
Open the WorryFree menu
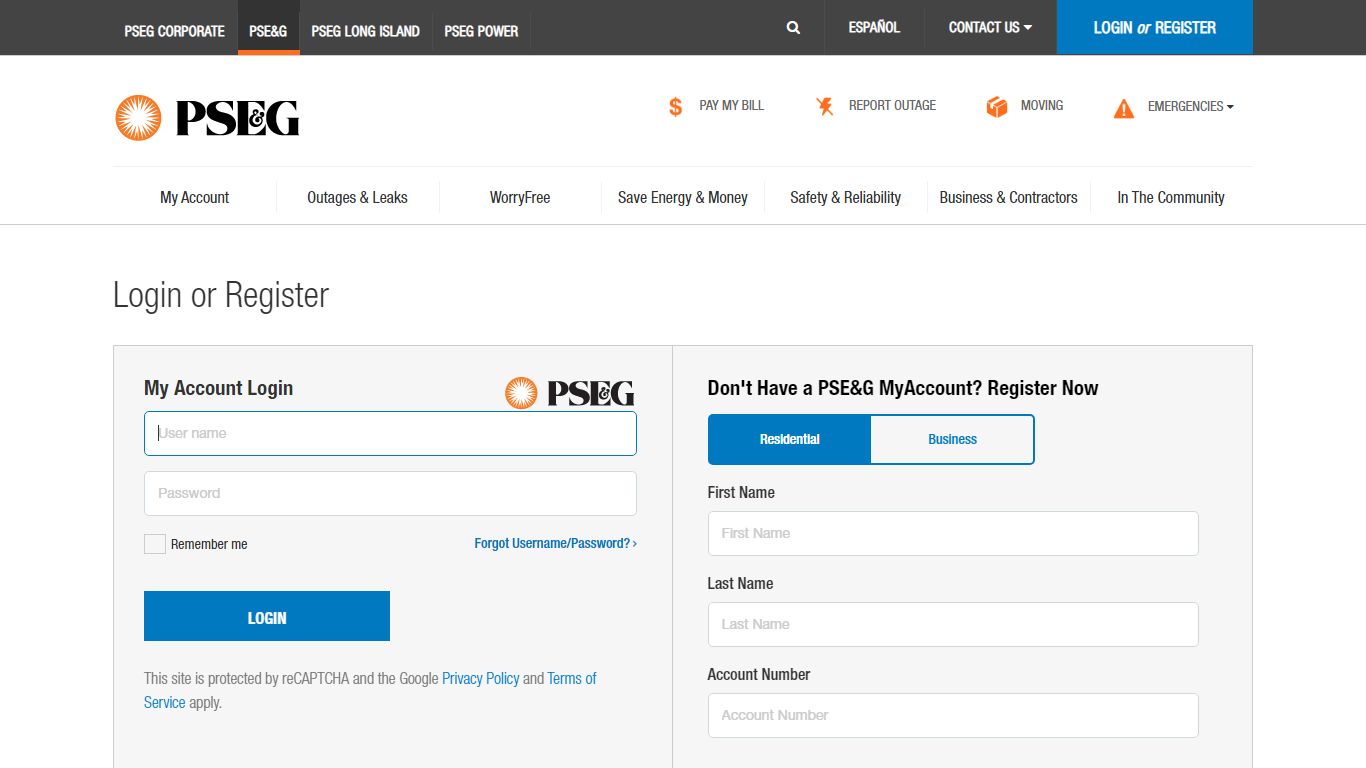[520, 197]
